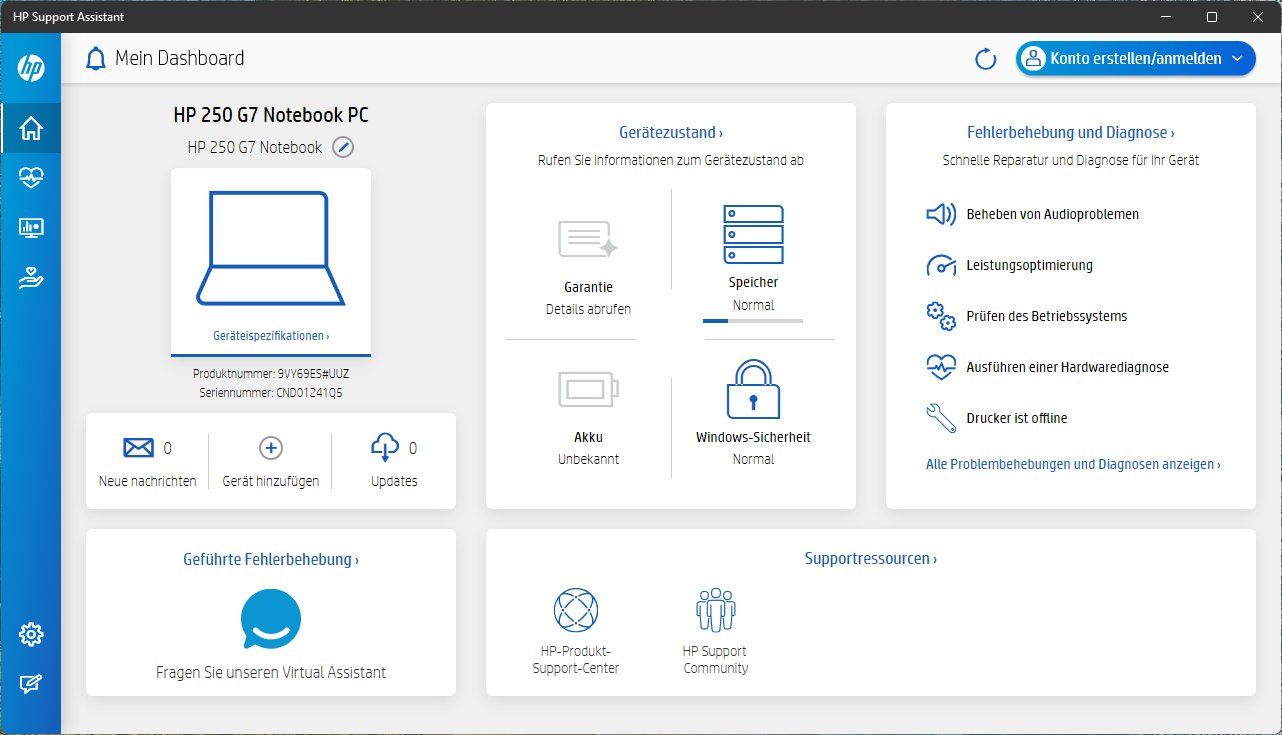This screenshot has width=1282, height=735.
Task: Click the Akku Unbekannt status text
Action: click(588, 459)
